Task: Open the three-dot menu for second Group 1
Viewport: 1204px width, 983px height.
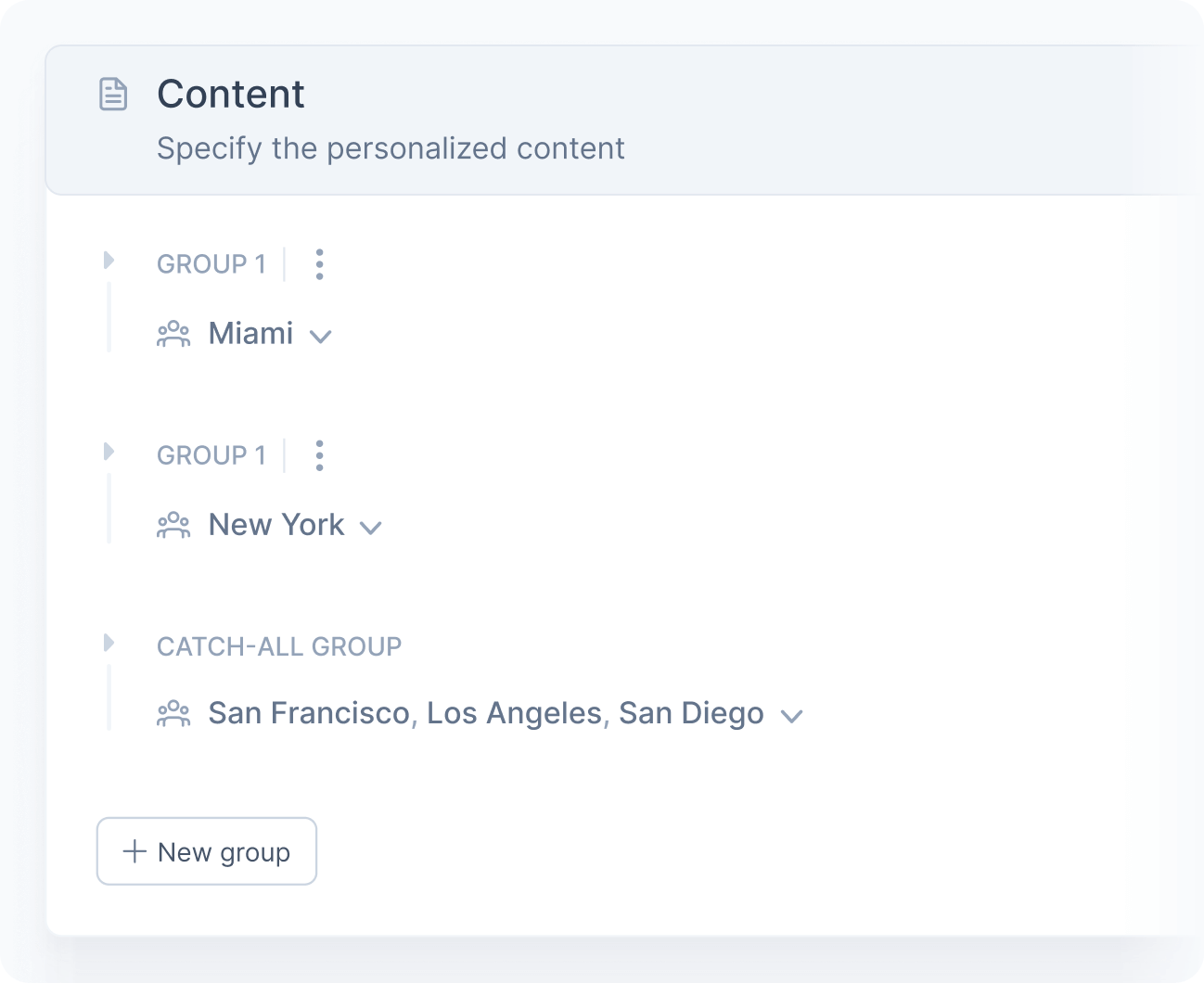Action: coord(319,455)
